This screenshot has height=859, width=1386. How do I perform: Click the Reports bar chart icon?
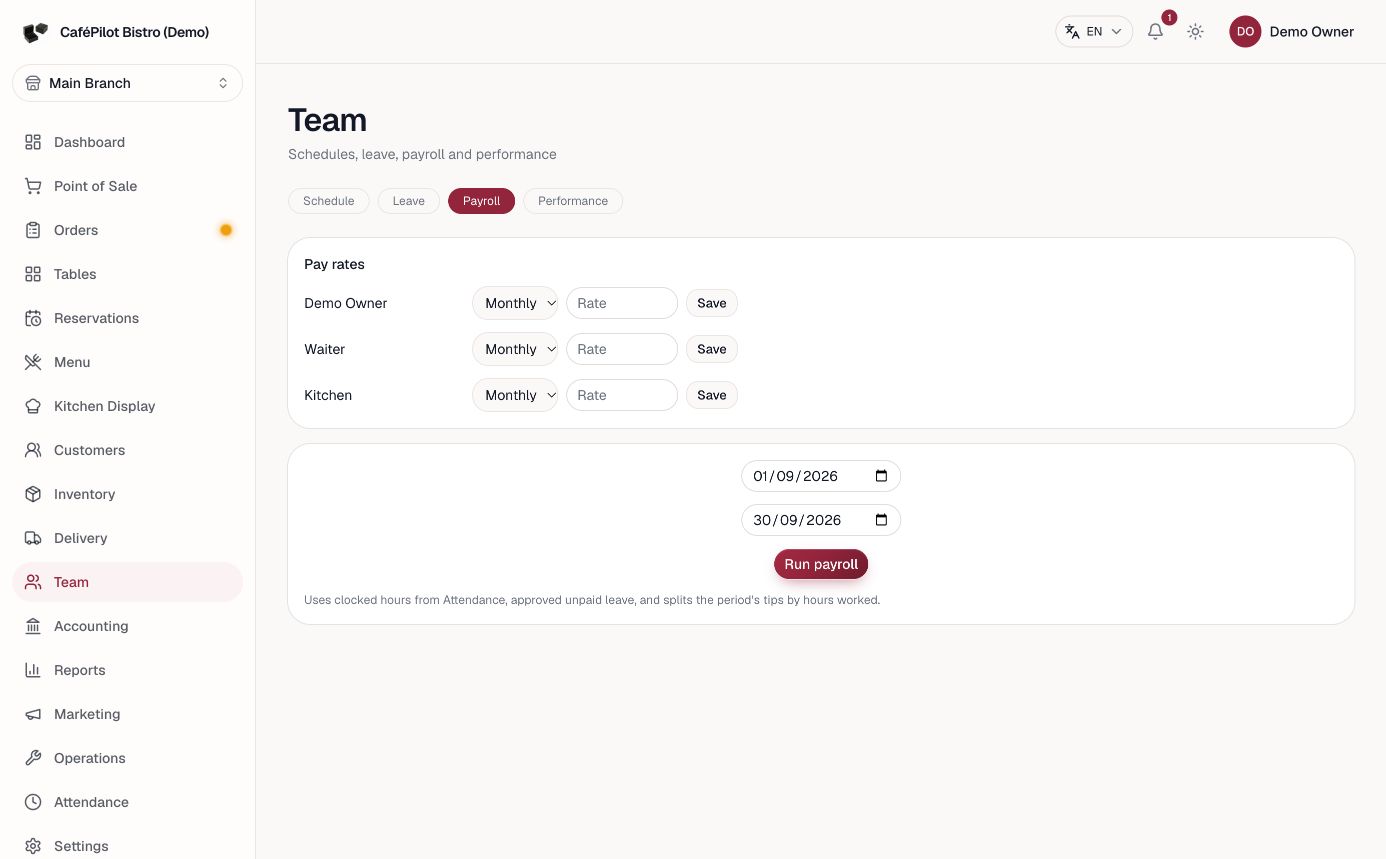pyautogui.click(x=33, y=670)
